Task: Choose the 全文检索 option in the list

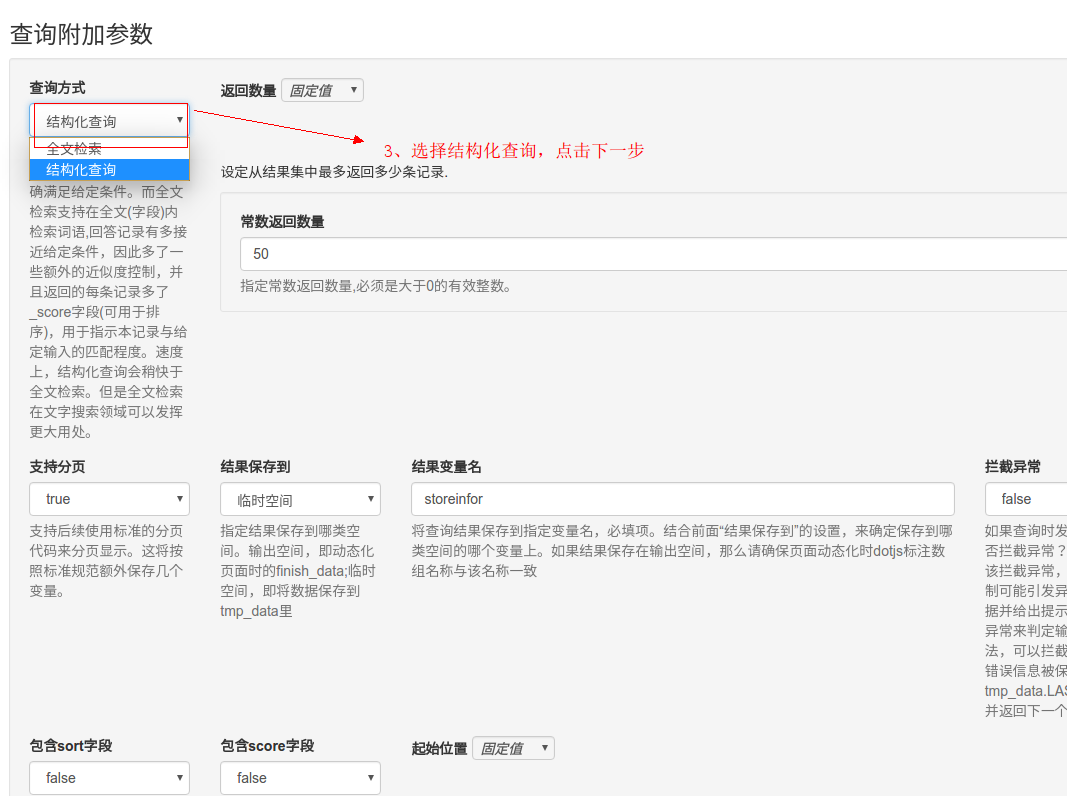Action: point(110,148)
